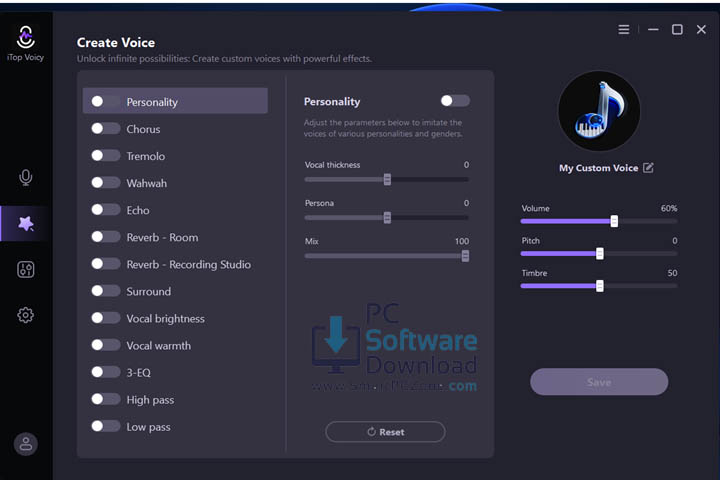Open the soundboard mixer icon in sidebar
Viewport: 720px width, 480px height.
(x=26, y=269)
